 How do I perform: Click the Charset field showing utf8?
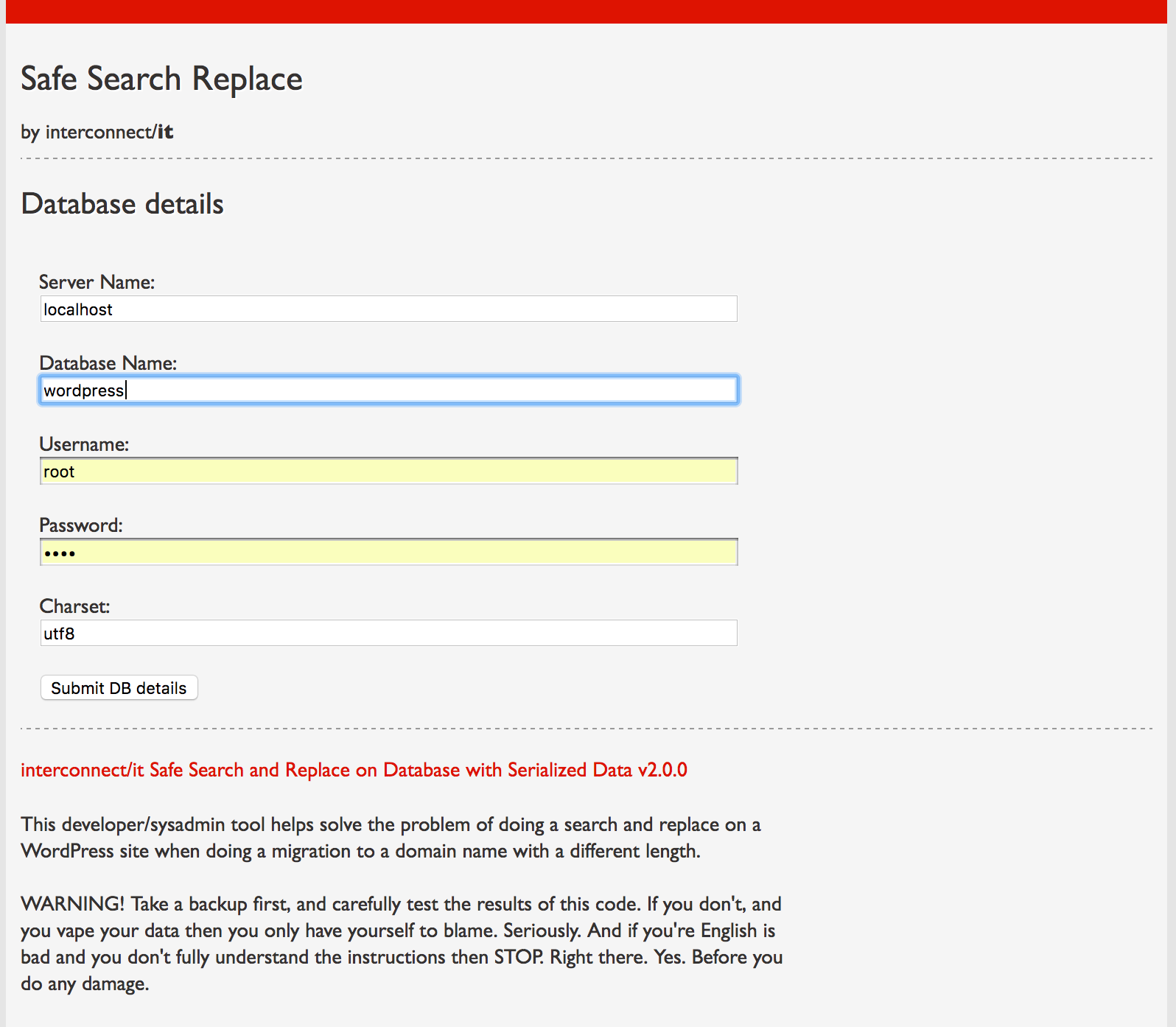(388, 633)
